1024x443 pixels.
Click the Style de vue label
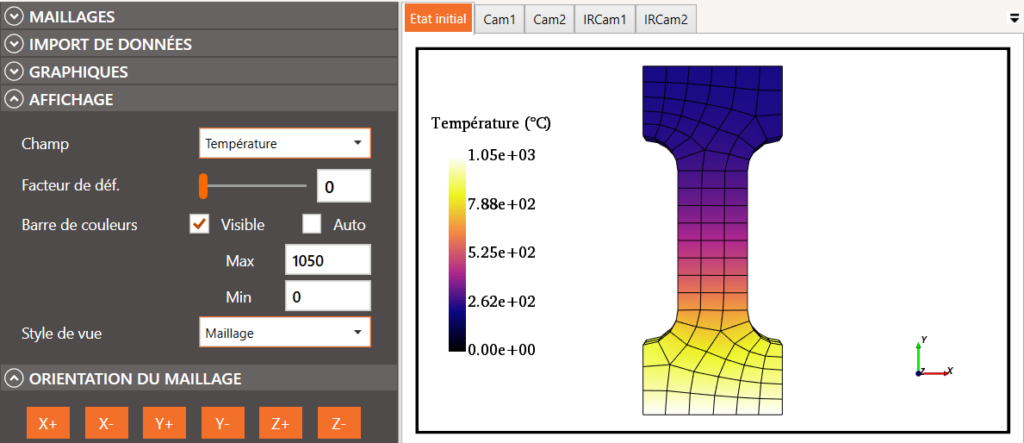tap(62, 333)
